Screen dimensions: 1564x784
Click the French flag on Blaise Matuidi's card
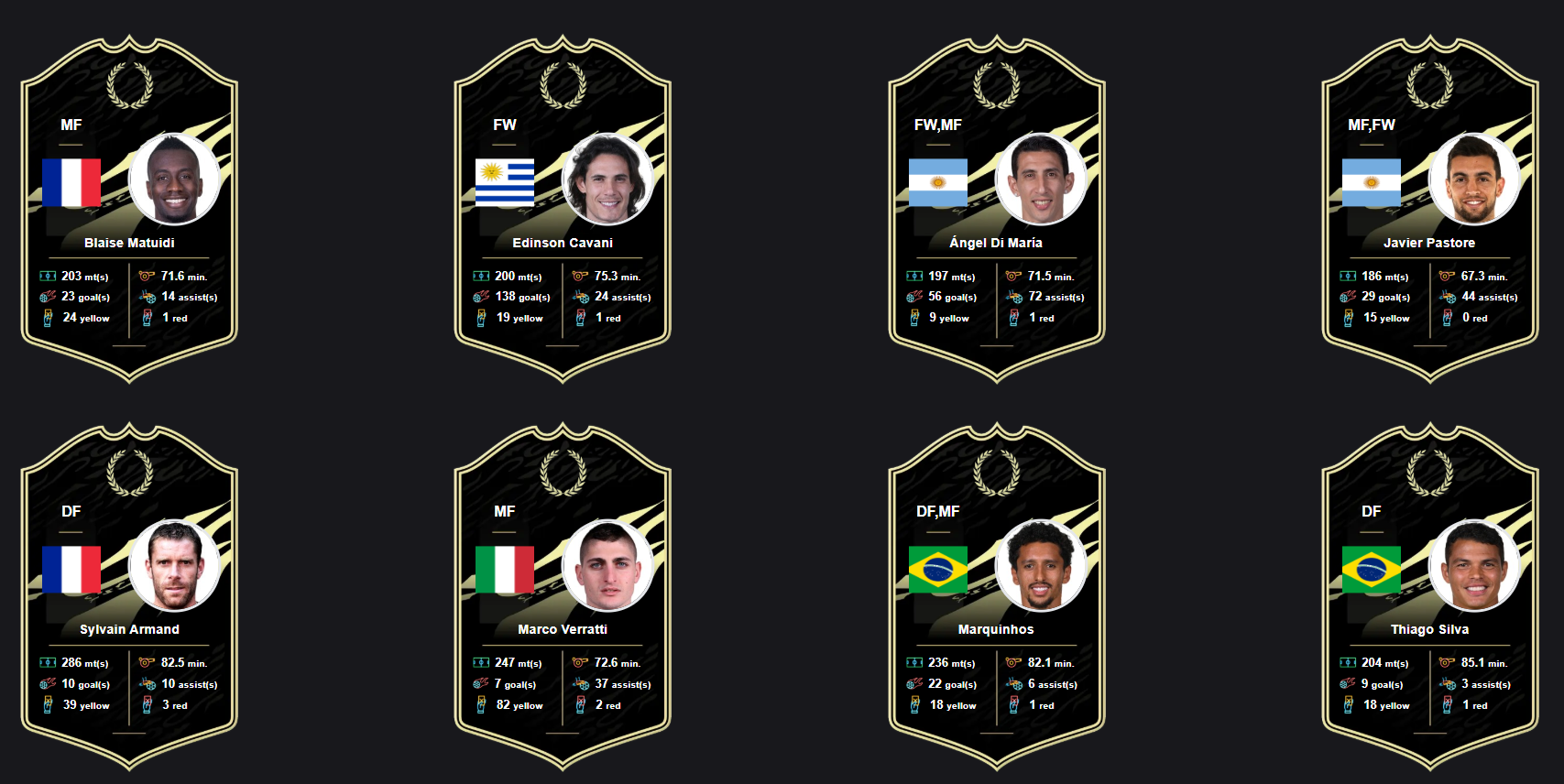71,182
